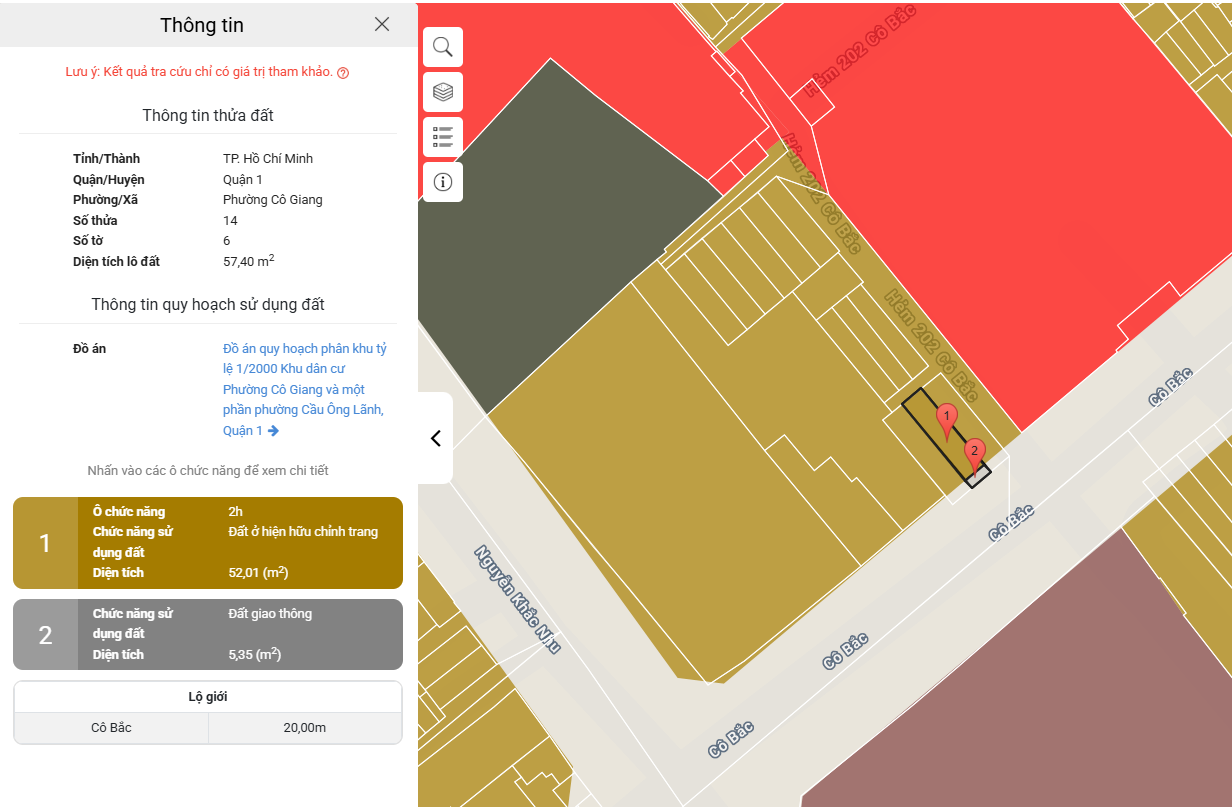Viewport: 1232px width, 807px height.
Task: Click the large red parcel on the map
Action: pyautogui.click(x=1000, y=200)
